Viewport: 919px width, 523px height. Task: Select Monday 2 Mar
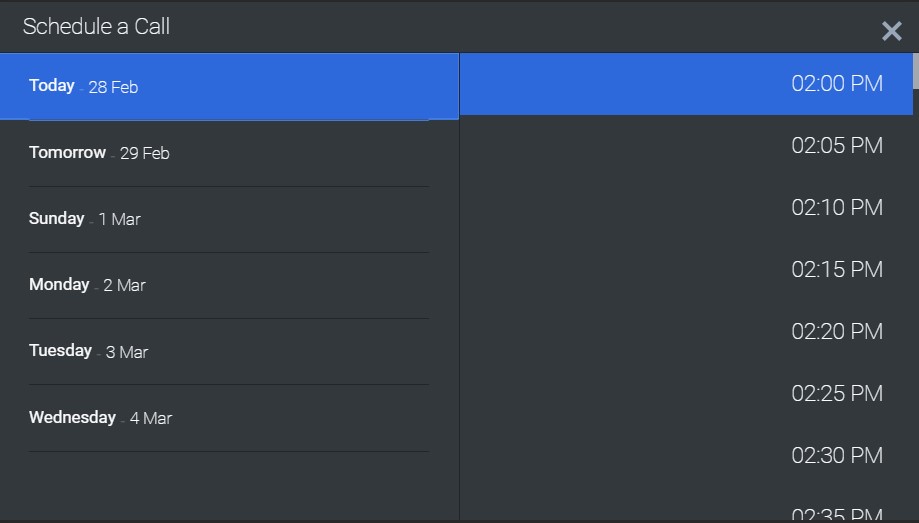pos(229,285)
